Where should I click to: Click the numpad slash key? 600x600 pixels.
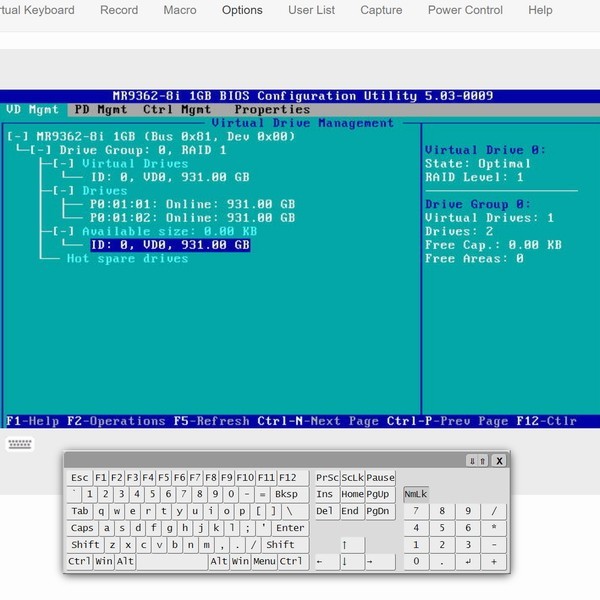tap(494, 511)
